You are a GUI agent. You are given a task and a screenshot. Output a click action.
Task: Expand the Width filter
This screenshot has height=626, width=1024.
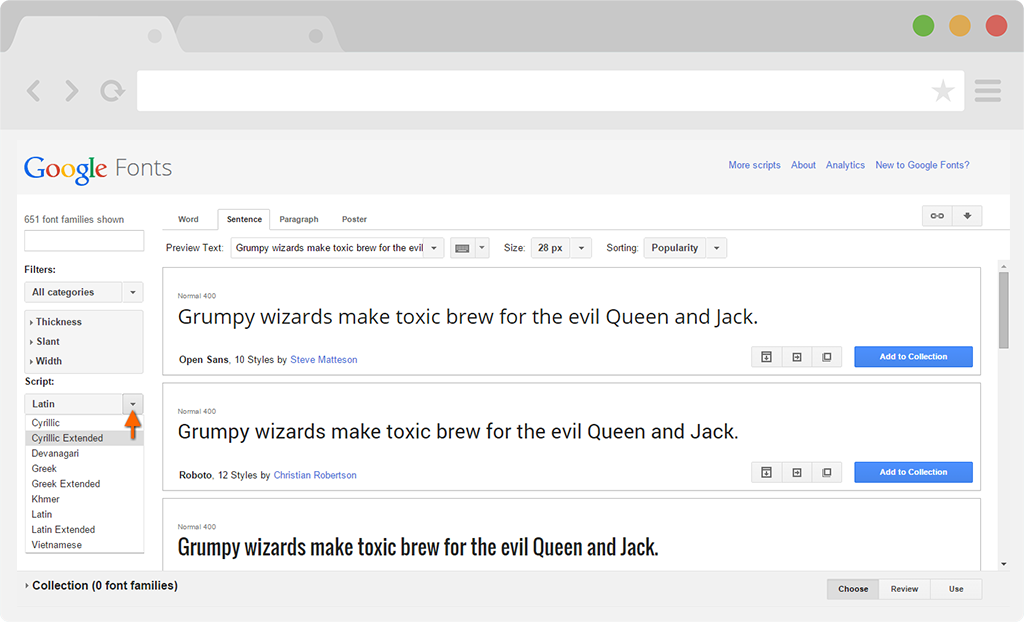point(46,361)
